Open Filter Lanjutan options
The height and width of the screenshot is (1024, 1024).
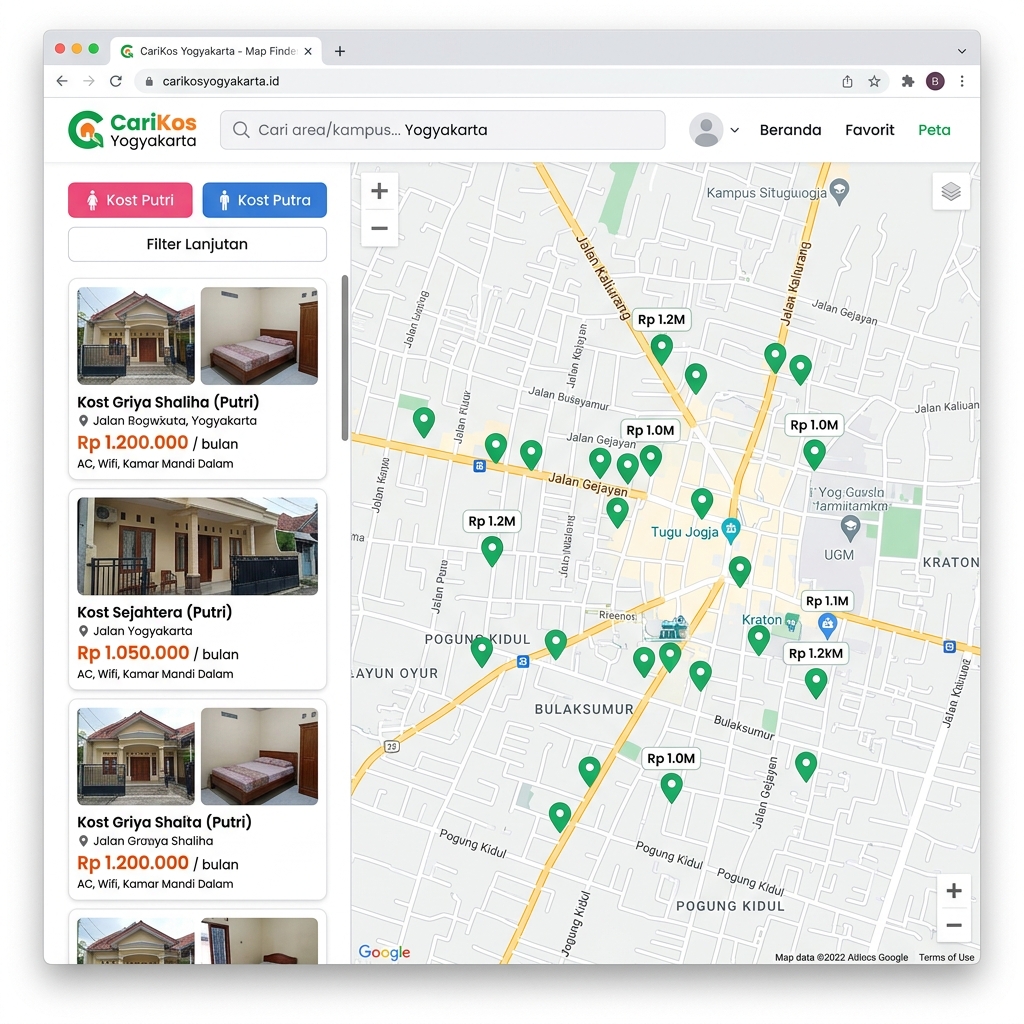[x=197, y=244]
